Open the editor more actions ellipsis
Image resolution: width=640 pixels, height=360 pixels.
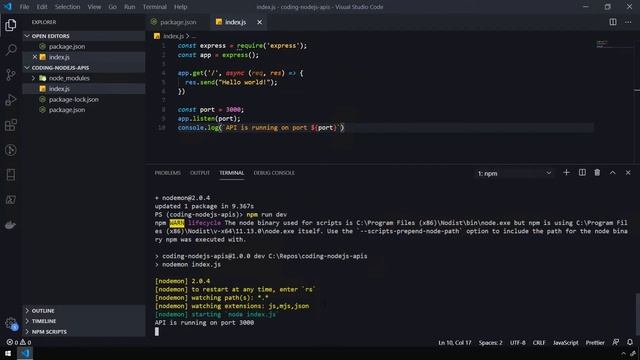coord(628,22)
